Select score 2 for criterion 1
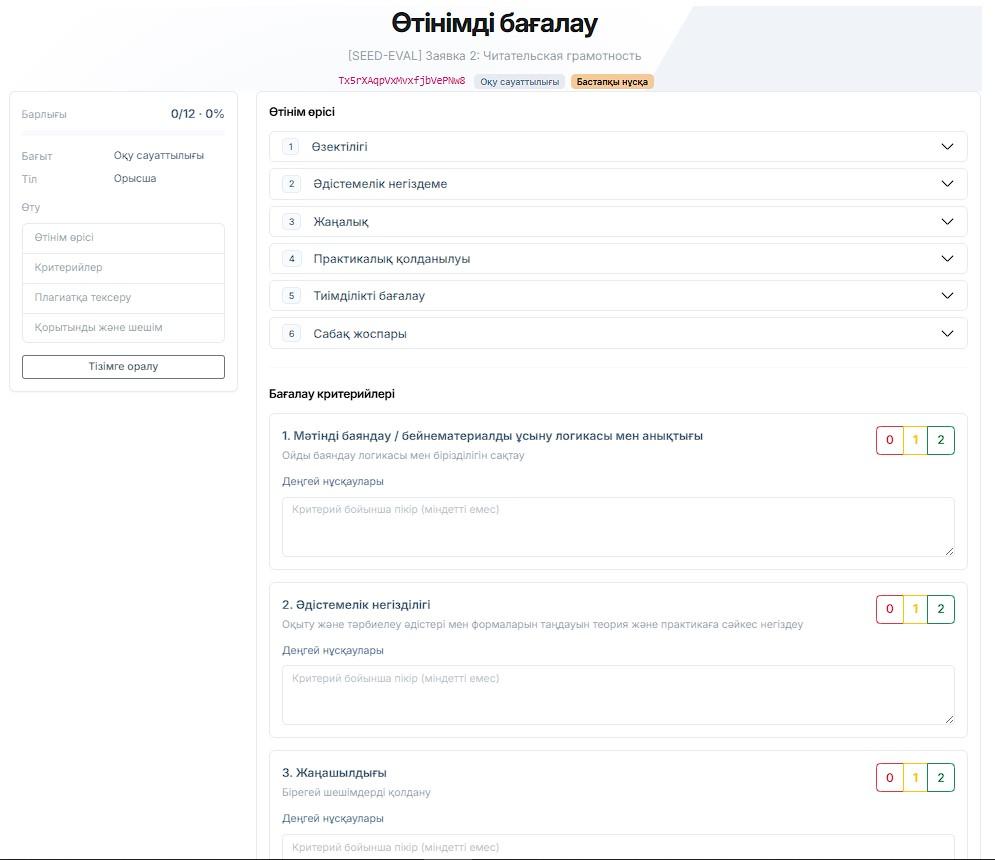Viewport: 995px width, 860px height. pos(940,440)
